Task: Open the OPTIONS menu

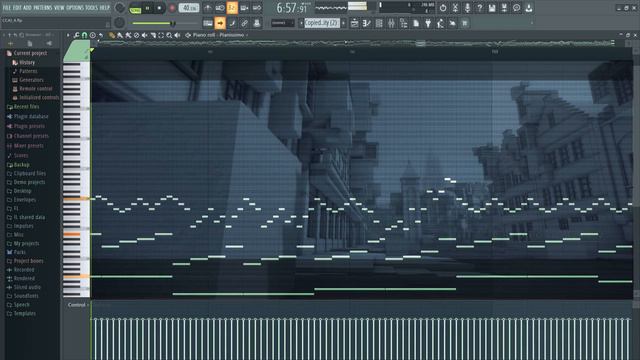Action: coord(75,8)
